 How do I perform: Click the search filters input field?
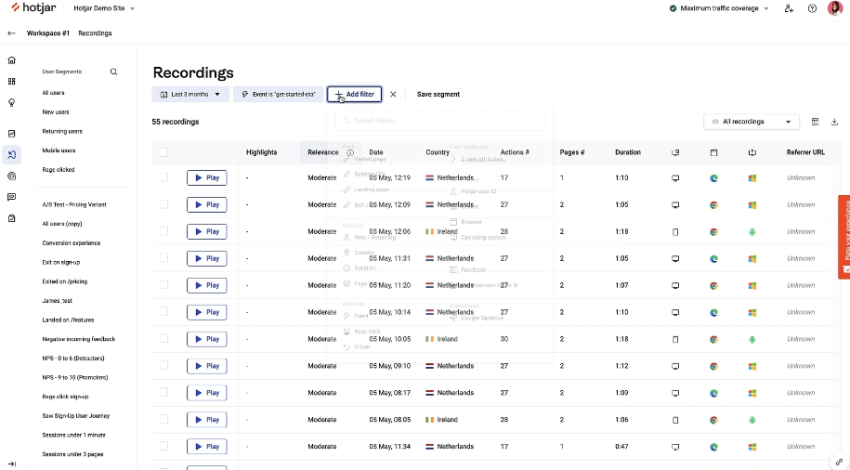click(440, 120)
